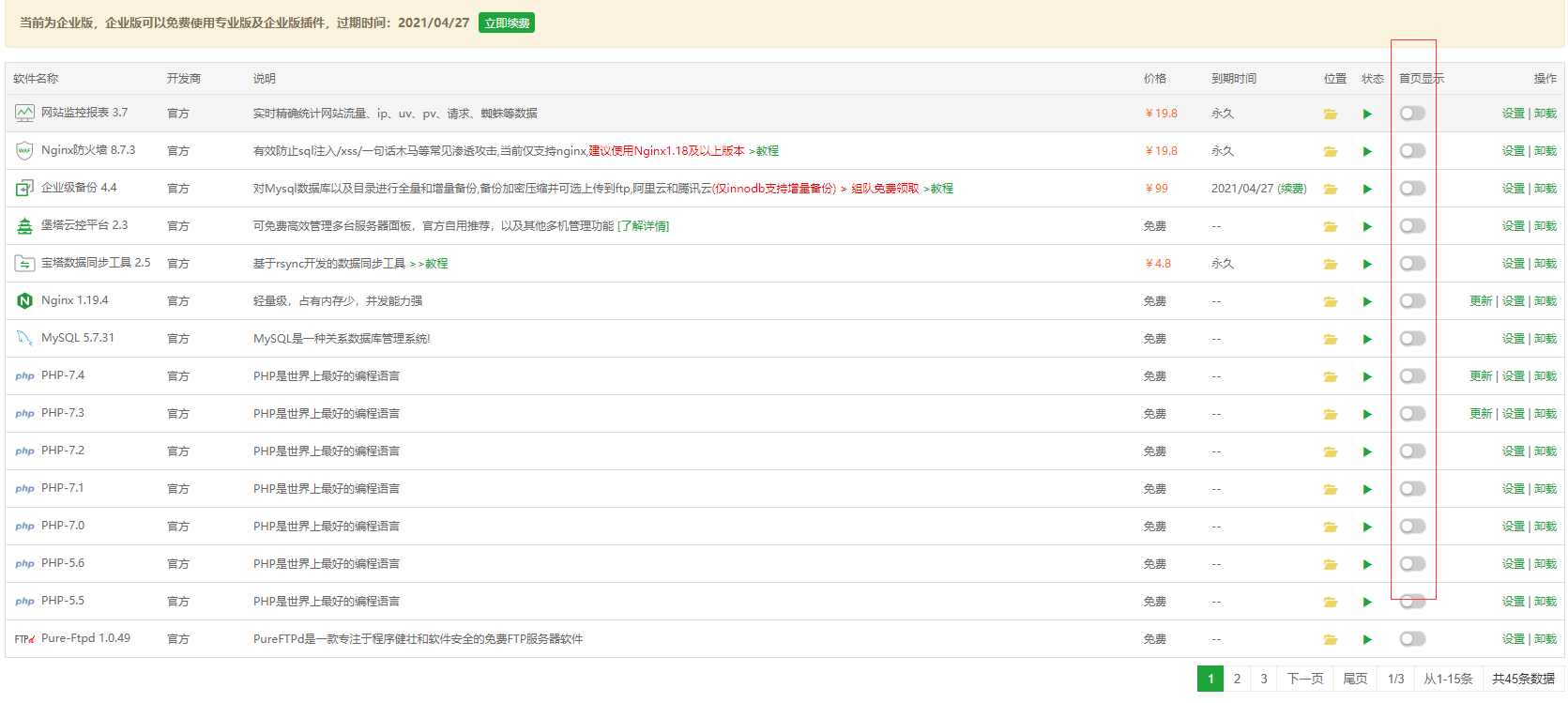Toggle homepage display for 堡塔云控平台 2.3
This screenshot has width=1568, height=703.
click(x=1412, y=226)
